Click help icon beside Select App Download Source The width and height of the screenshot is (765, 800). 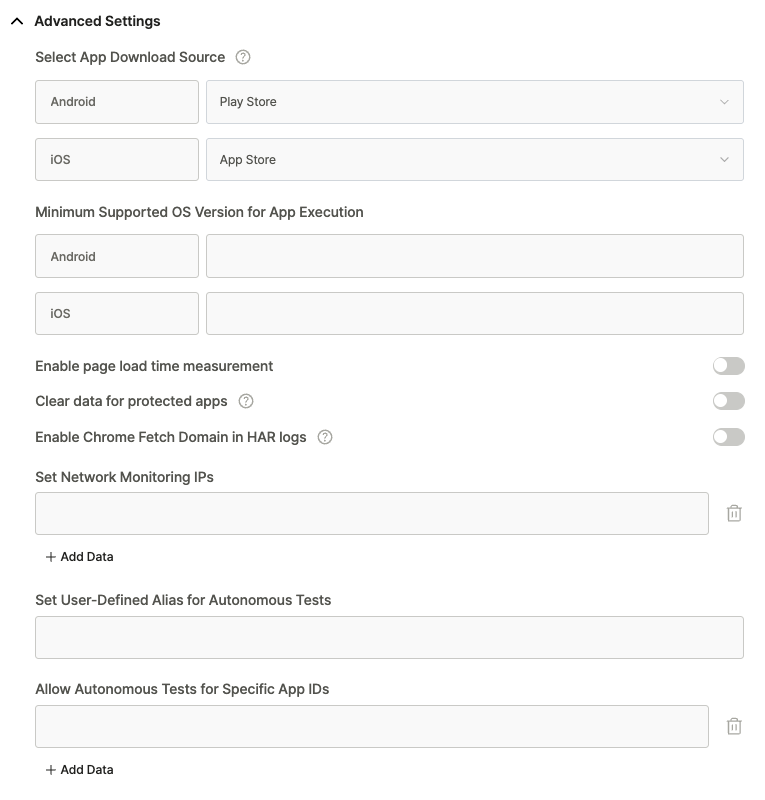(x=242, y=57)
